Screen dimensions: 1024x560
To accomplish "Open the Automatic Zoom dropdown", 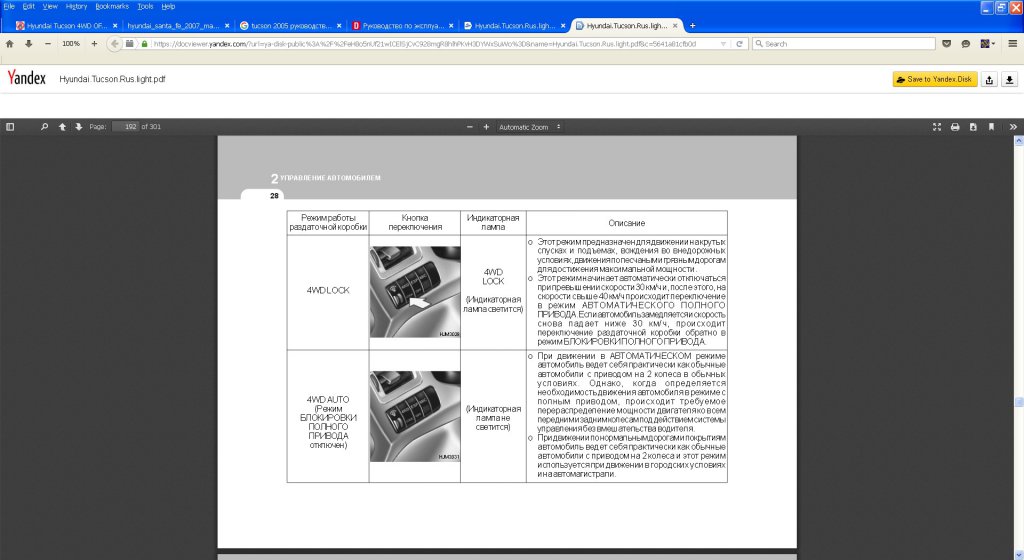I will coord(530,127).
